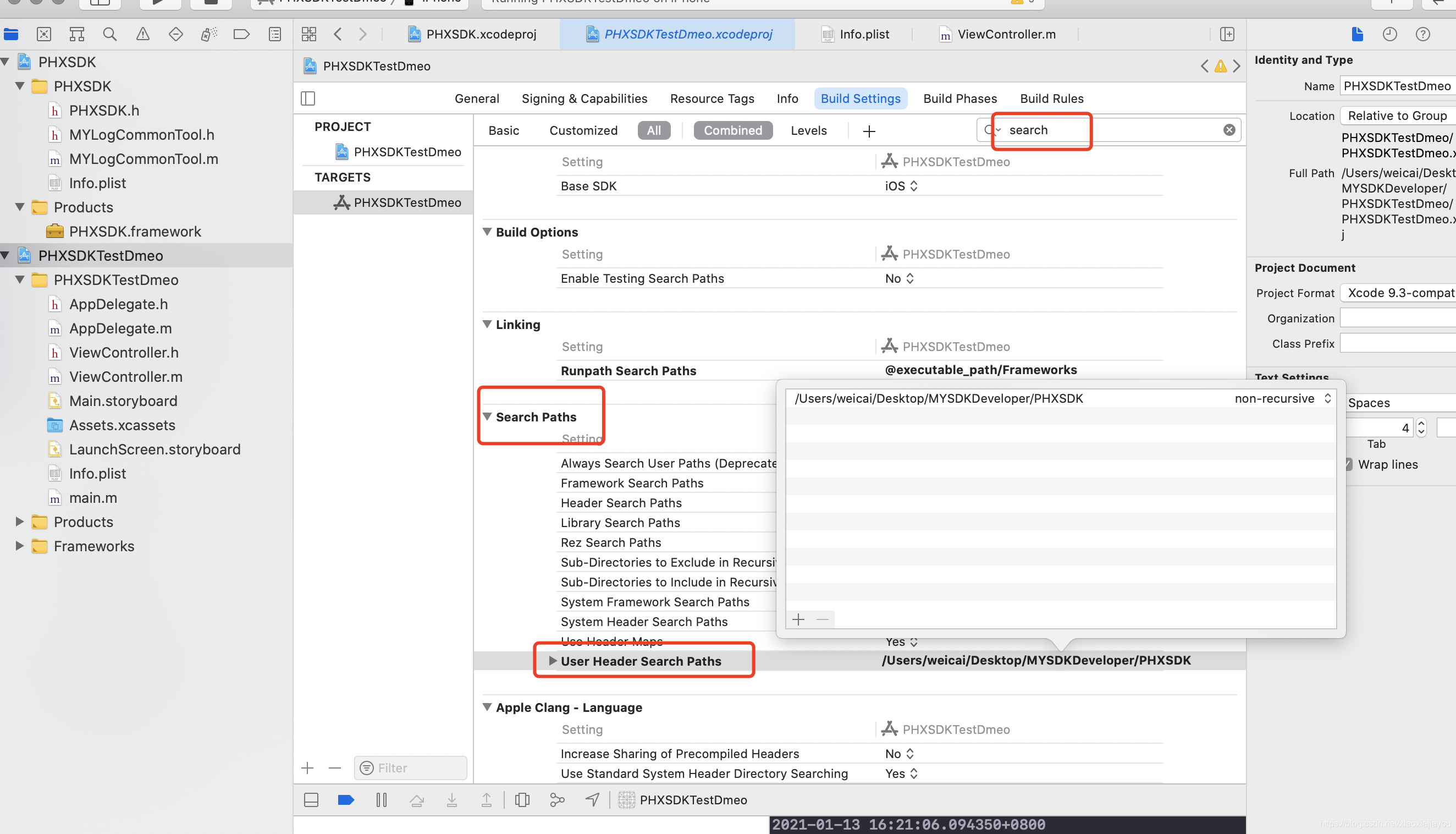This screenshot has width=1456, height=834.
Task: Increase the tab width stepper
Action: tap(1421, 424)
